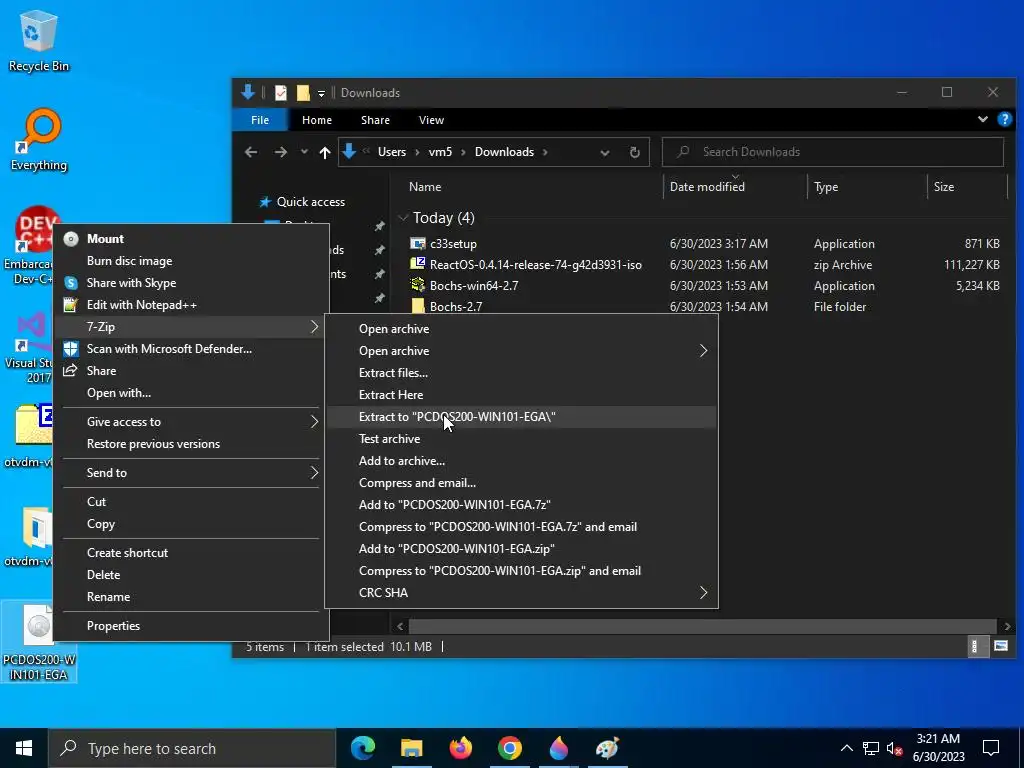The image size is (1024, 768).
Task: Expand the CRC SHA submenu
Action: (x=521, y=593)
